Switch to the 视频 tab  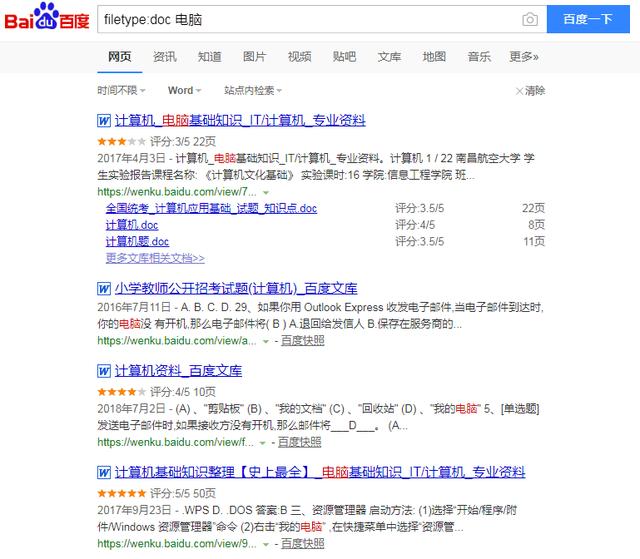[x=299, y=57]
